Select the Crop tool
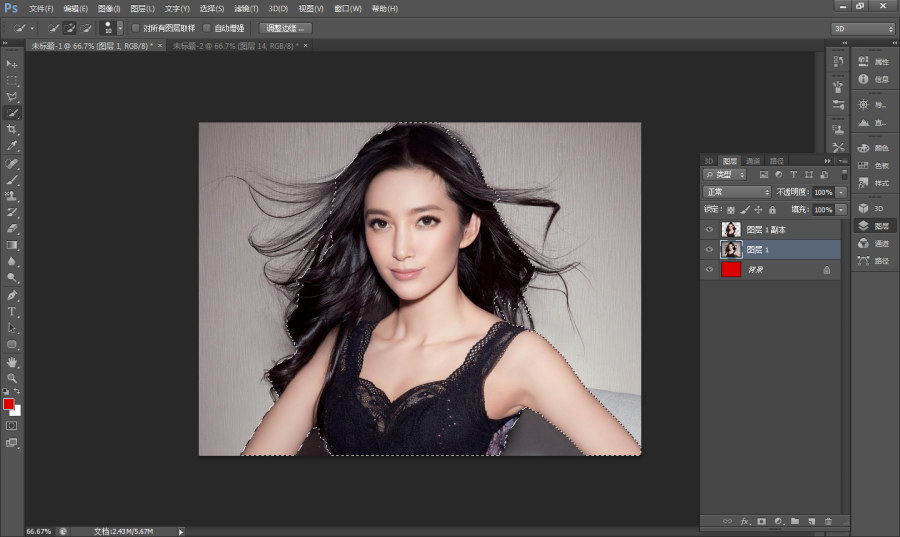 pos(11,130)
